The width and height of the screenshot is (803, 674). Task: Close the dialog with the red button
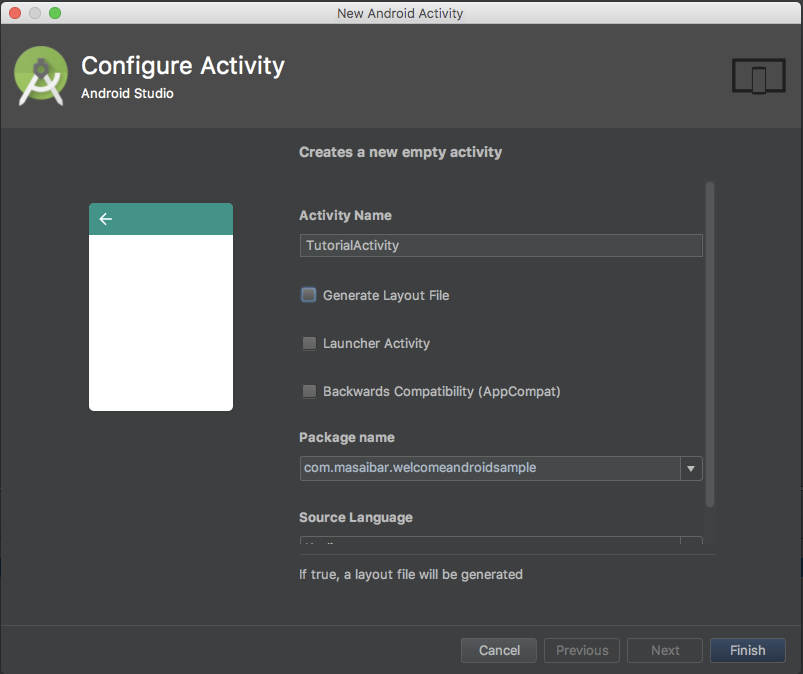15,13
